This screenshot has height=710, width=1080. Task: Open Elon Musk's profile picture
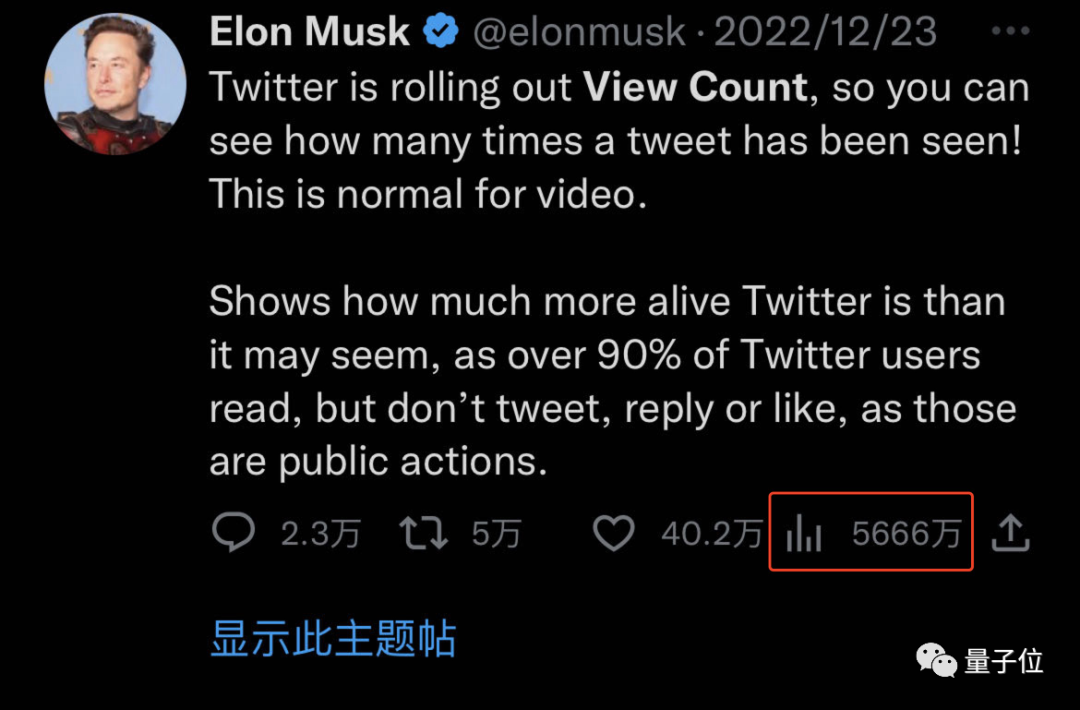116,85
